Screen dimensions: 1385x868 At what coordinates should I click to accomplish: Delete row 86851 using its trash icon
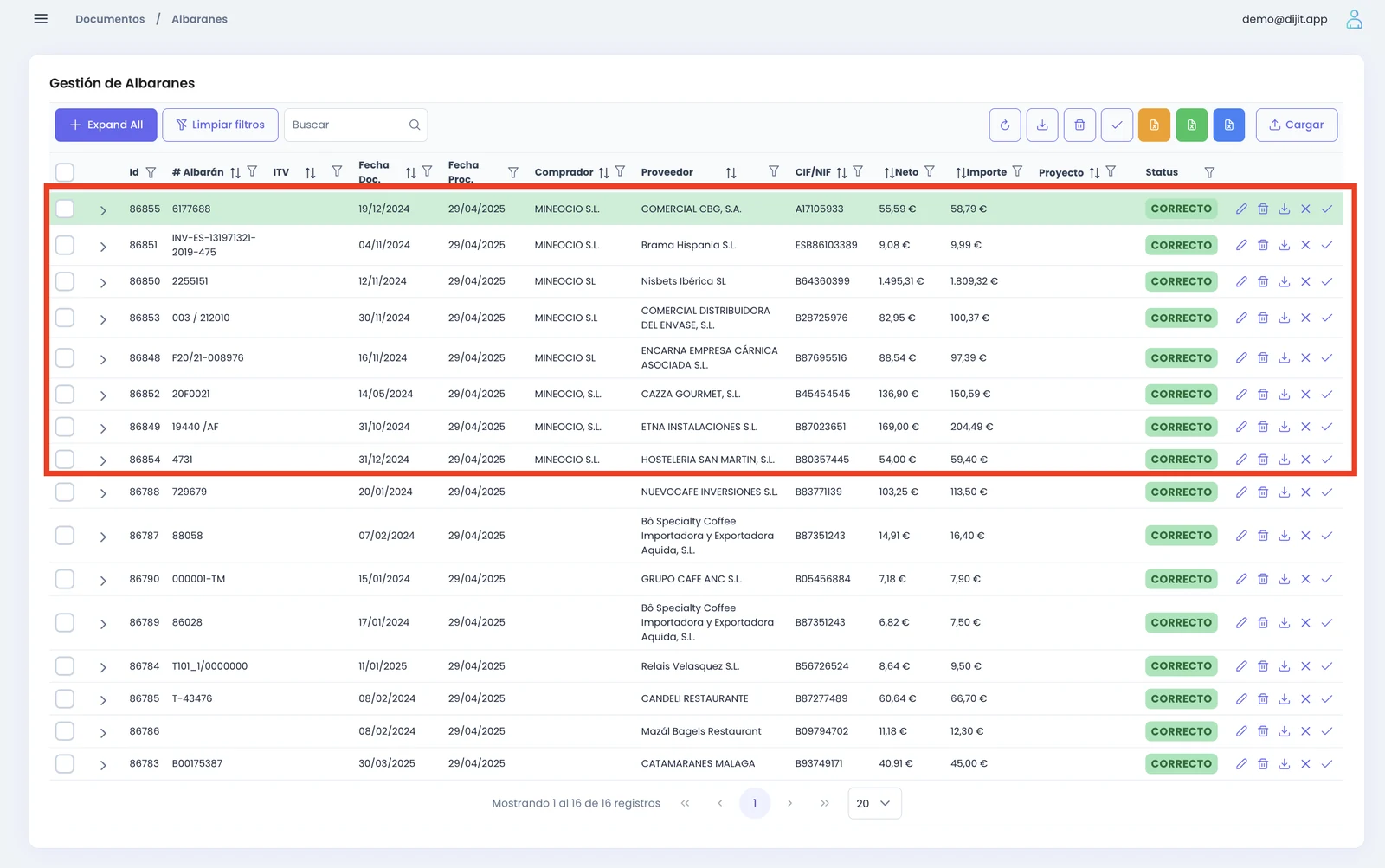[x=1263, y=245]
